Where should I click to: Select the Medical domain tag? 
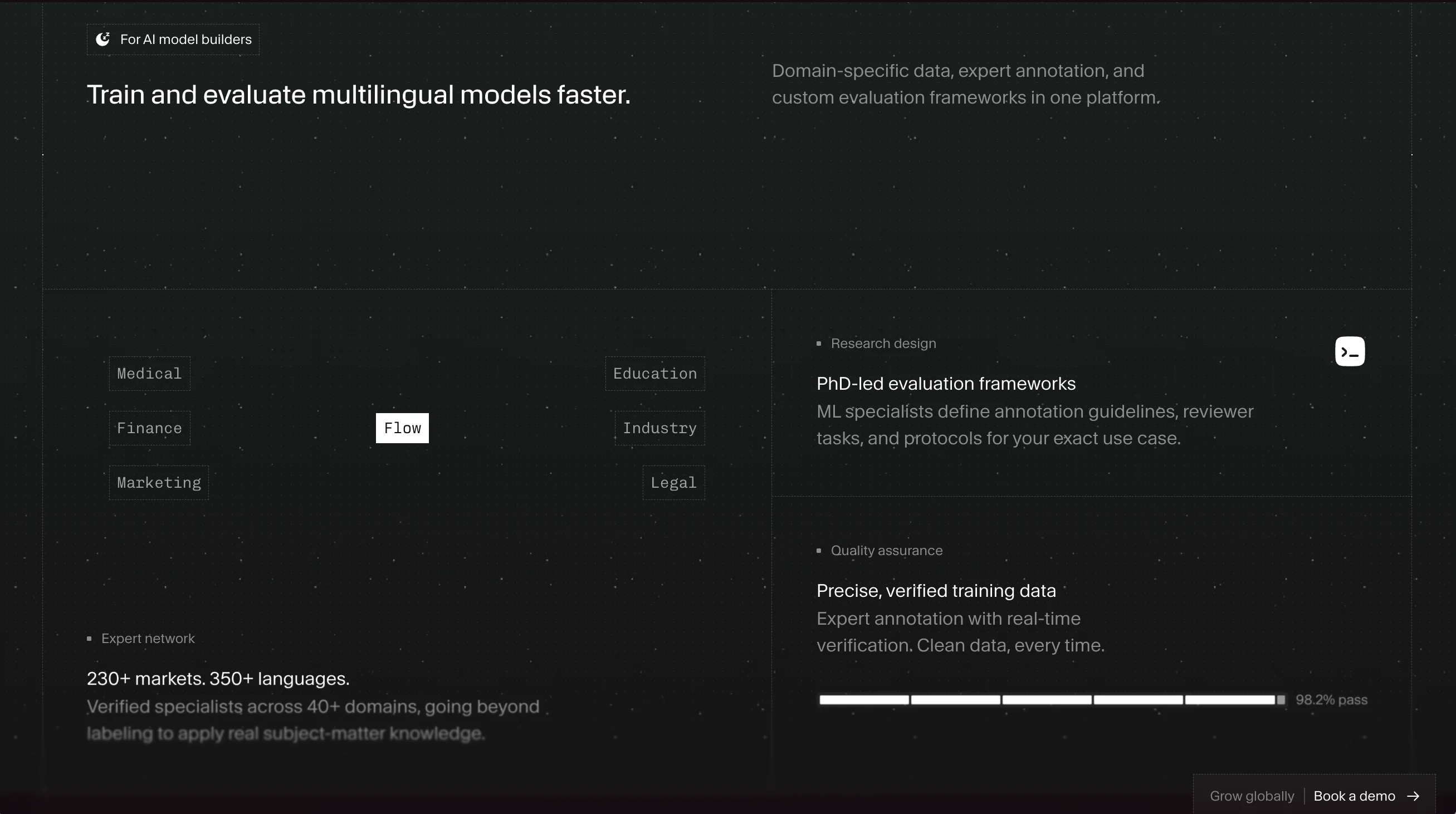[x=150, y=374]
